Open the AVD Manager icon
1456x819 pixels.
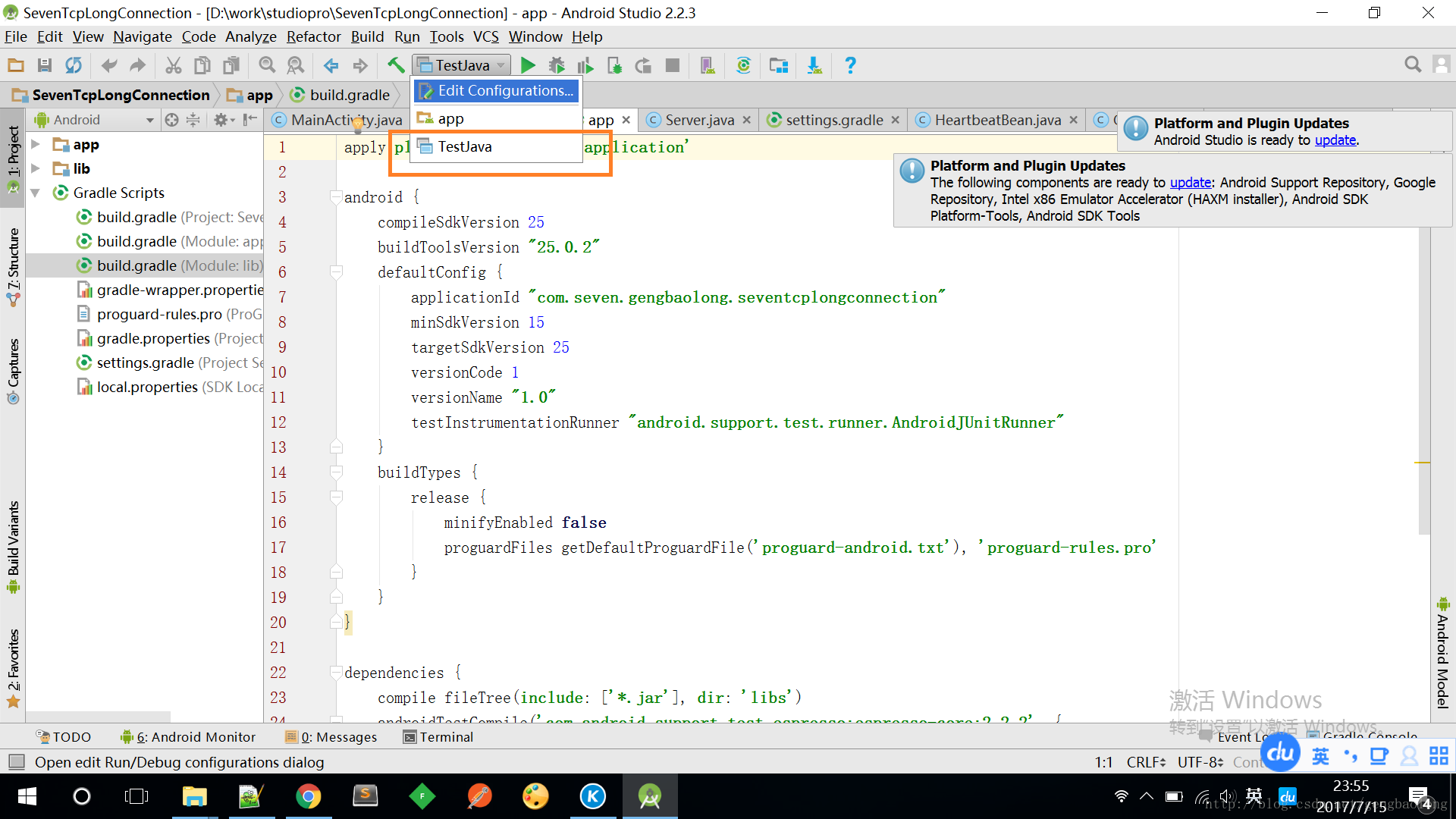708,66
